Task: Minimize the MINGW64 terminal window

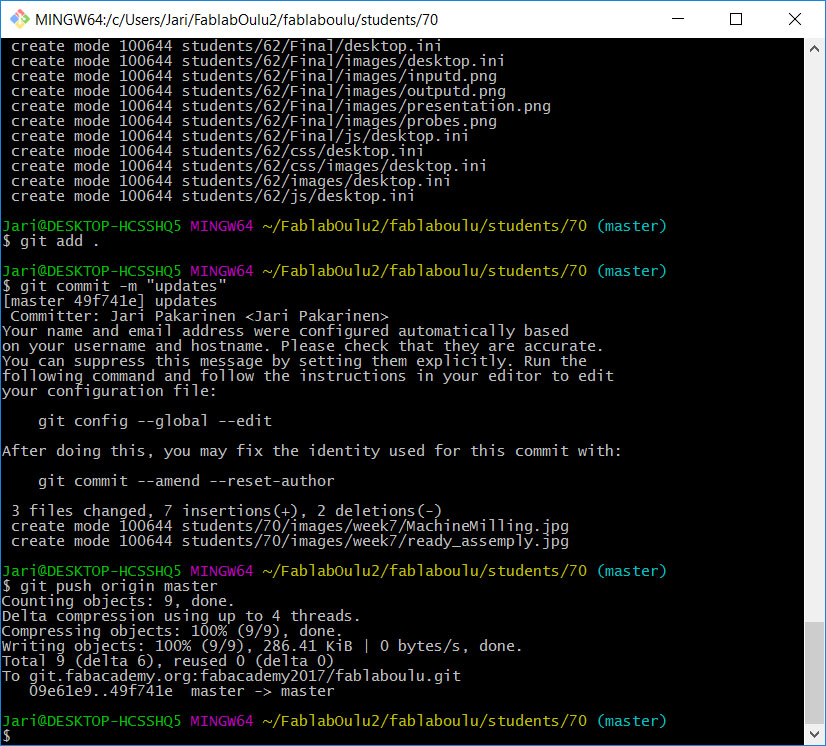Action: tap(678, 19)
